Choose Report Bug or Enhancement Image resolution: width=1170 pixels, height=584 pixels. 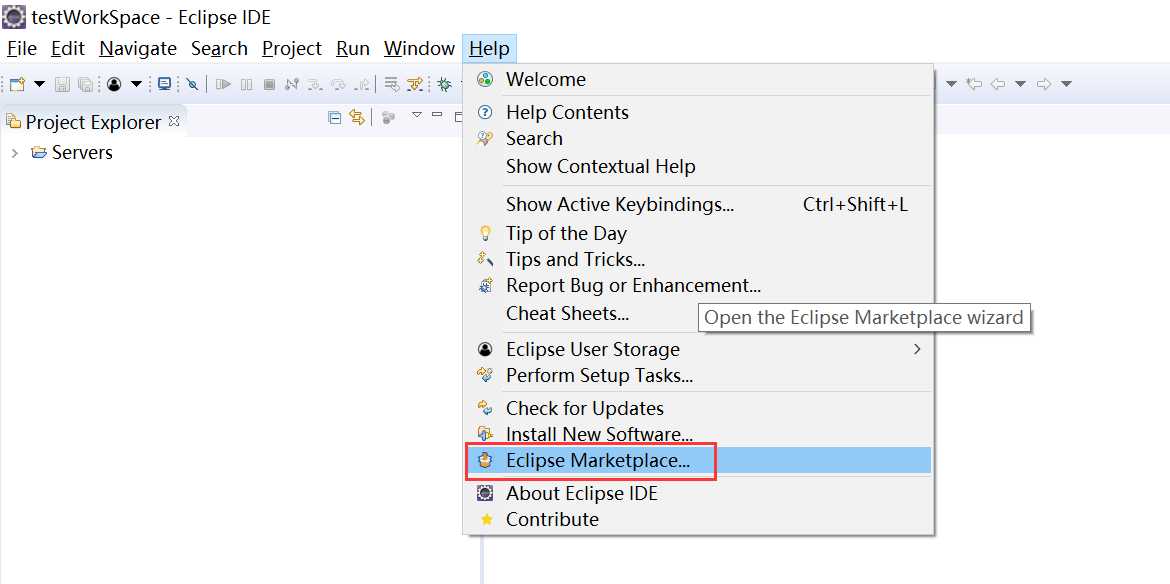point(698,286)
